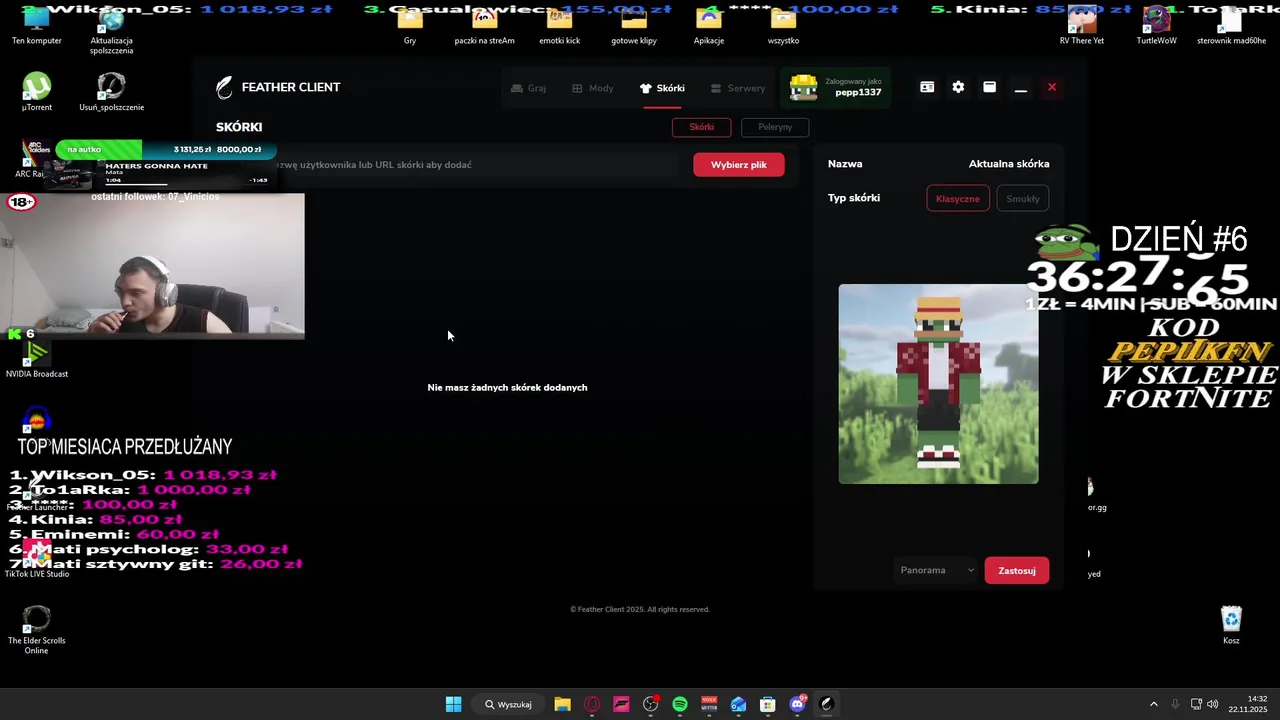Click the pepp1337 account avatar head
This screenshot has height=720, width=1280.
804,88
